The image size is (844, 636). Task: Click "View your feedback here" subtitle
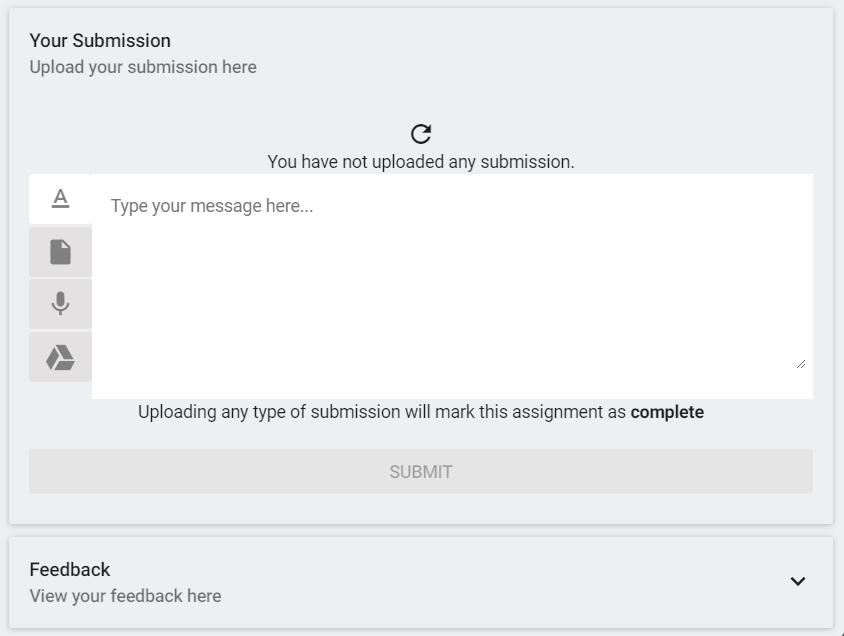(125, 596)
